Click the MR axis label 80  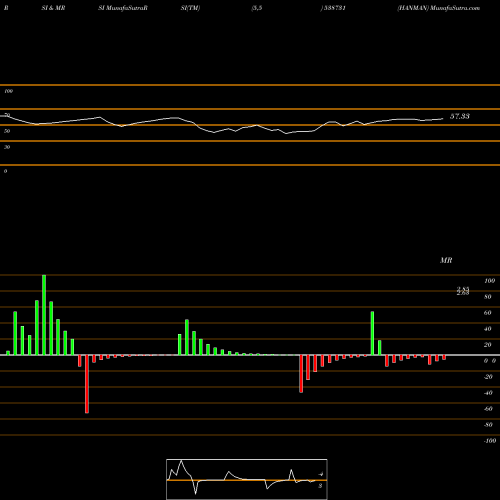tap(488, 297)
